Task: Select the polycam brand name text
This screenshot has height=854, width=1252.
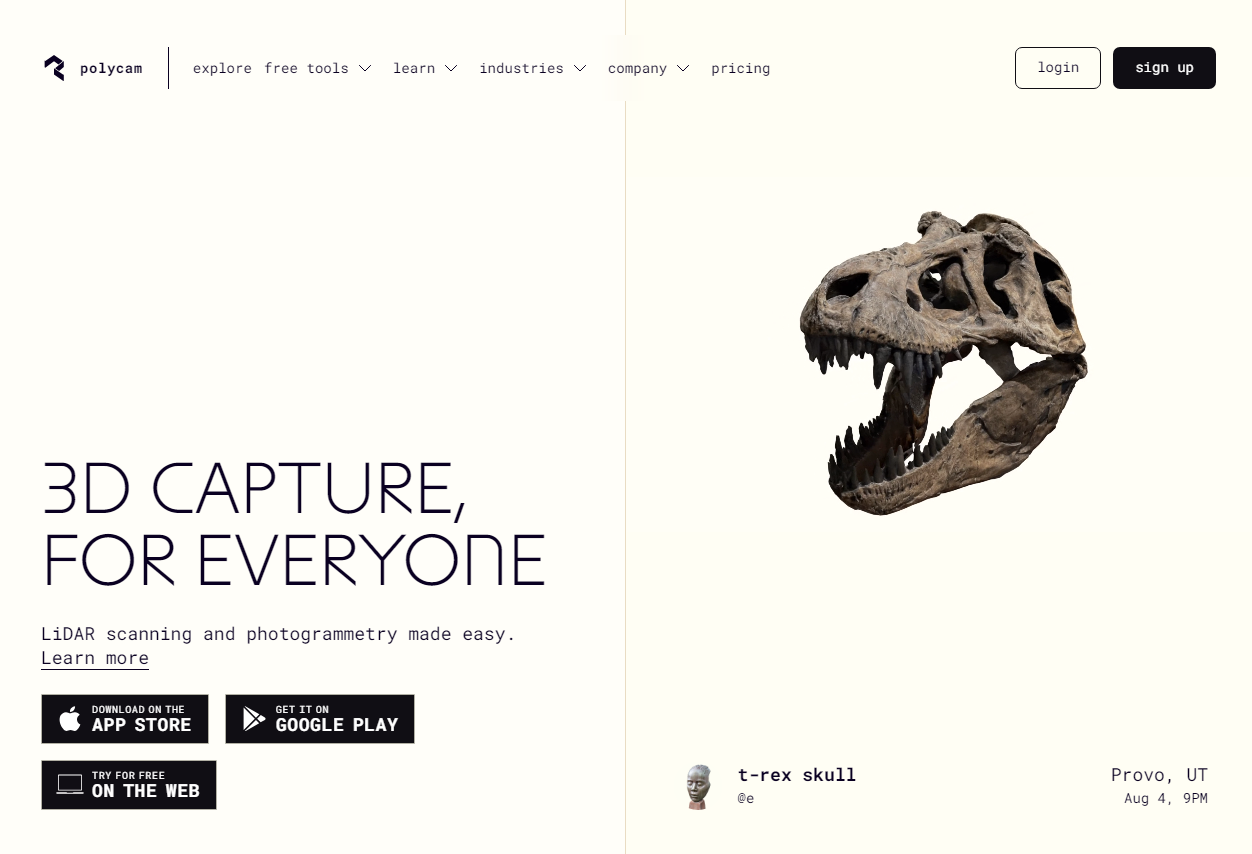Action: (111, 69)
